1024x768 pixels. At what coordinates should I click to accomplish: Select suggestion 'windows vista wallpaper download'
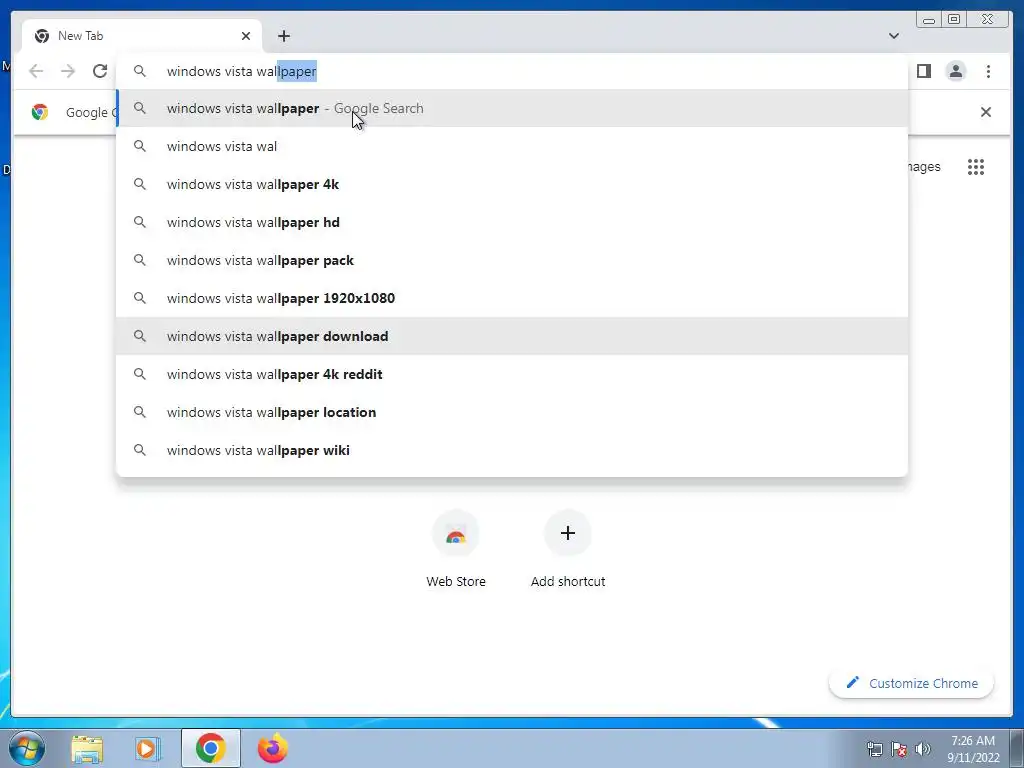tap(512, 336)
